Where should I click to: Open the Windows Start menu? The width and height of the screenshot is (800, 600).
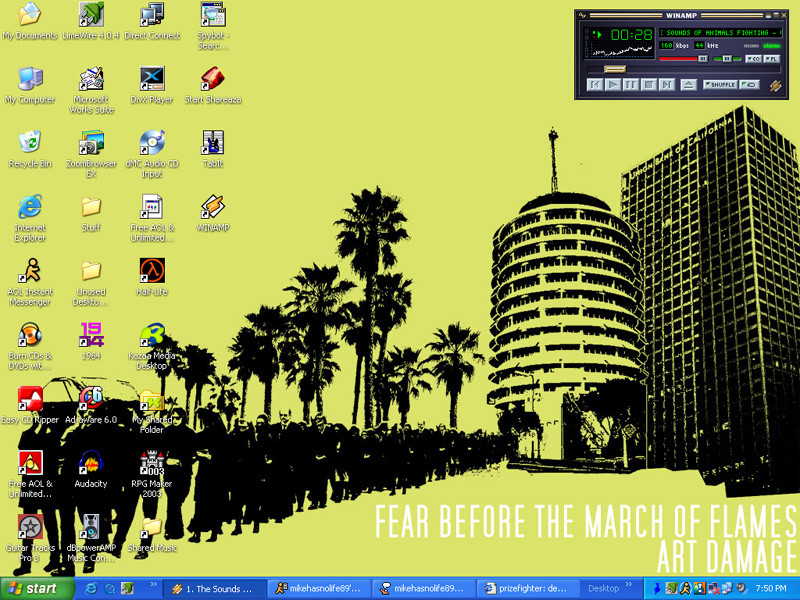pyautogui.click(x=37, y=588)
